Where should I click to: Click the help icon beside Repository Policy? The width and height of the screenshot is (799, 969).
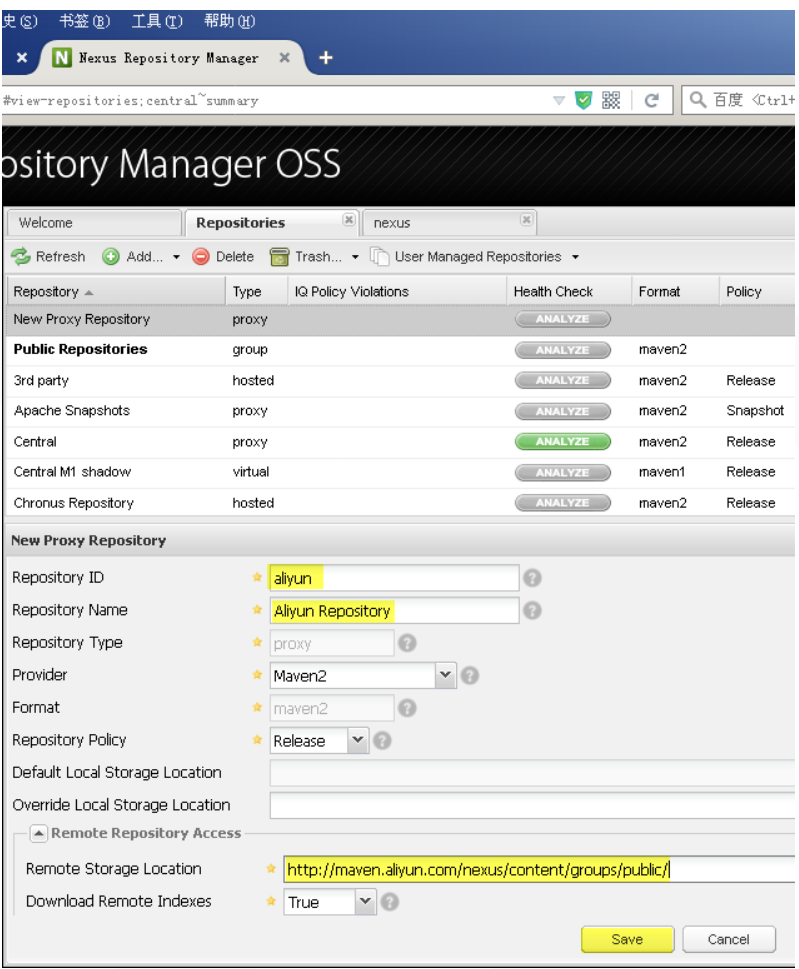[x=382, y=741]
